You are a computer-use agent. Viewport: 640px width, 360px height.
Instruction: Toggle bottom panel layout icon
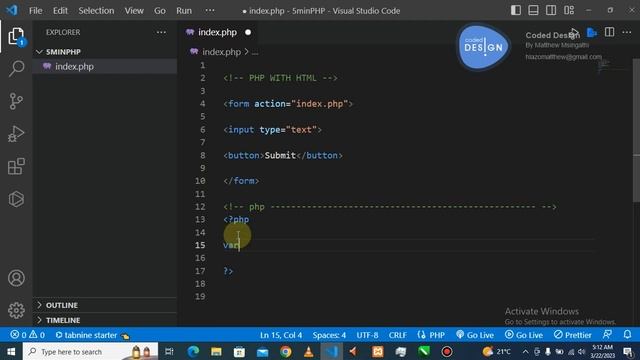point(533,11)
